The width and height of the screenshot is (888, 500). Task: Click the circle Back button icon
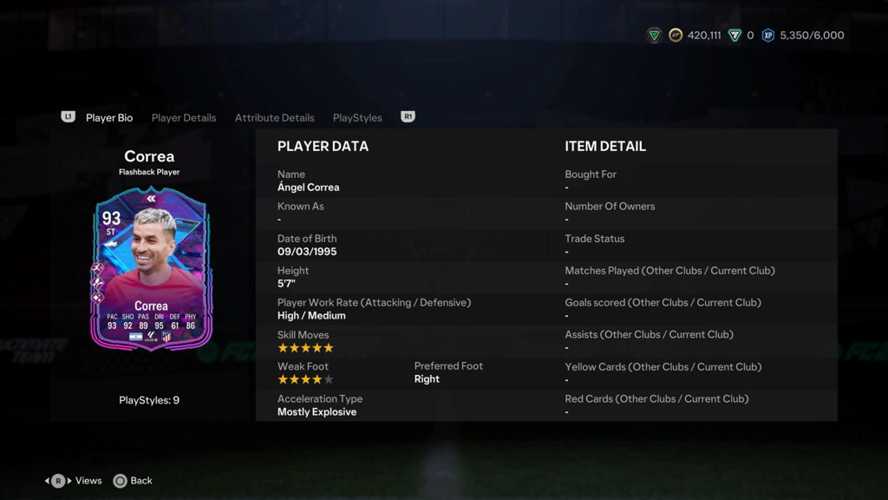point(119,481)
